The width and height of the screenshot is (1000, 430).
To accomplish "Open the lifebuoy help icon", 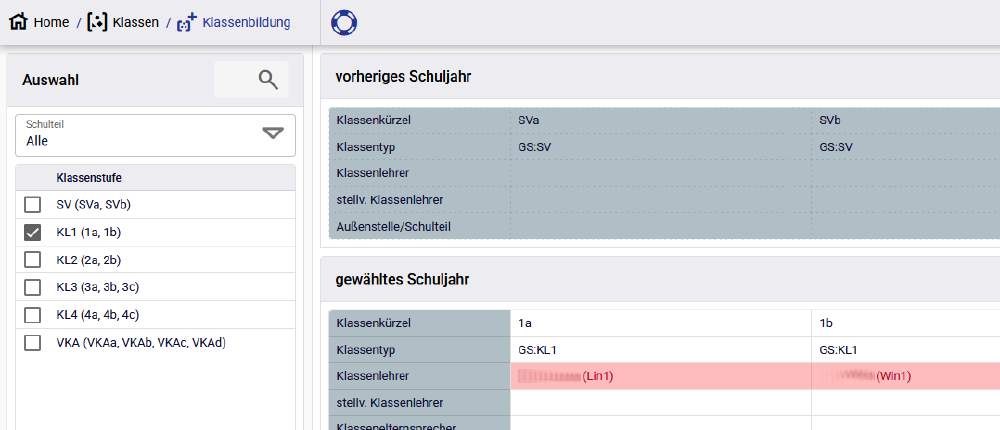I will click(344, 22).
